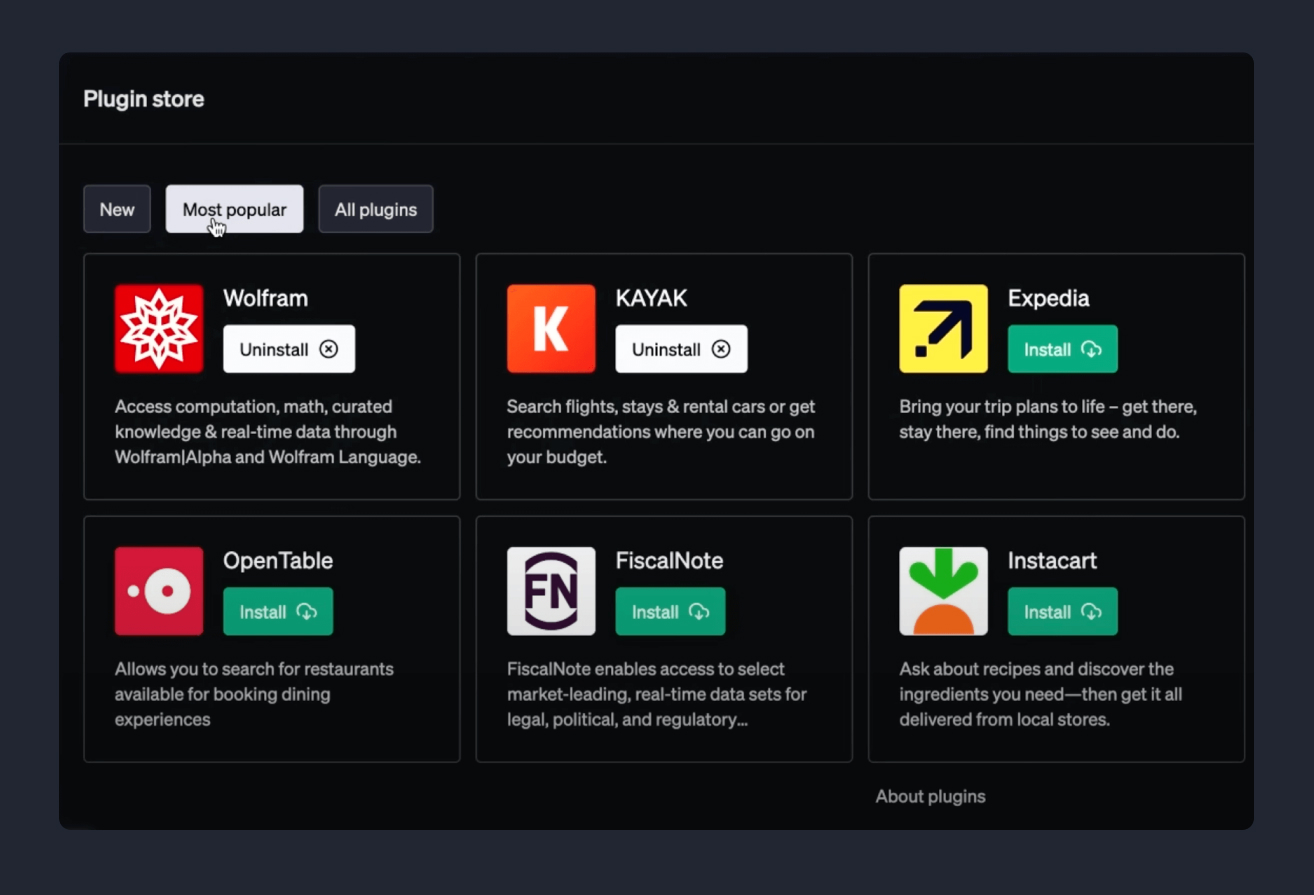Click the FiscalNote plugin title
This screenshot has width=1314, height=895.
pyautogui.click(x=669, y=560)
